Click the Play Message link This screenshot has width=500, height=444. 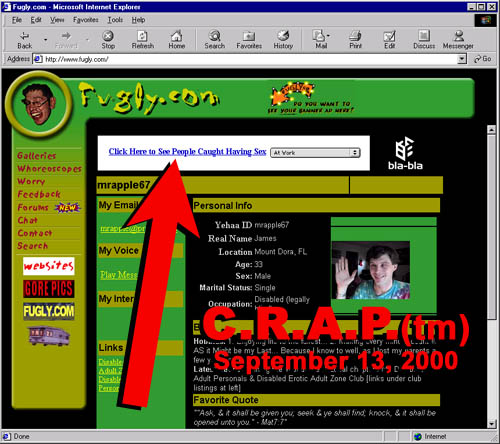(x=119, y=275)
